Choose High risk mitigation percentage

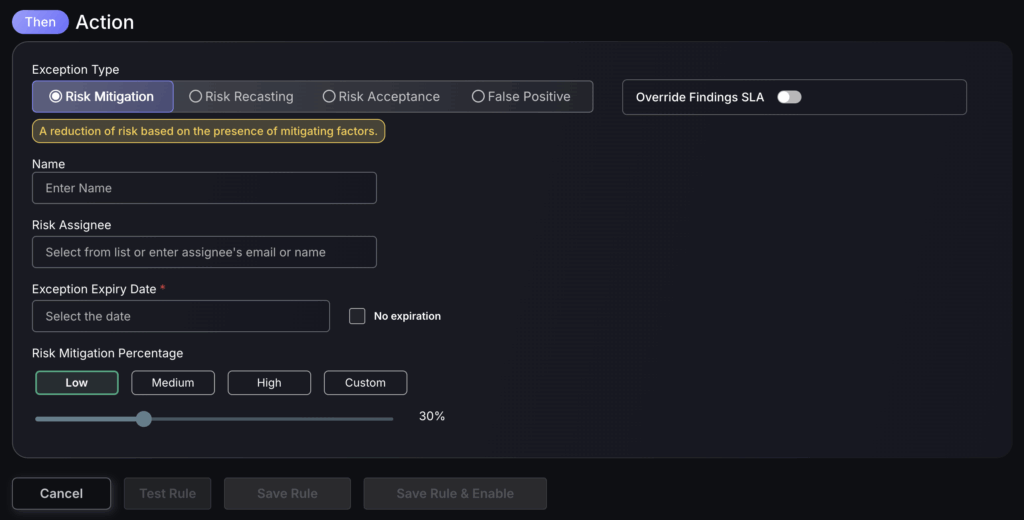269,383
